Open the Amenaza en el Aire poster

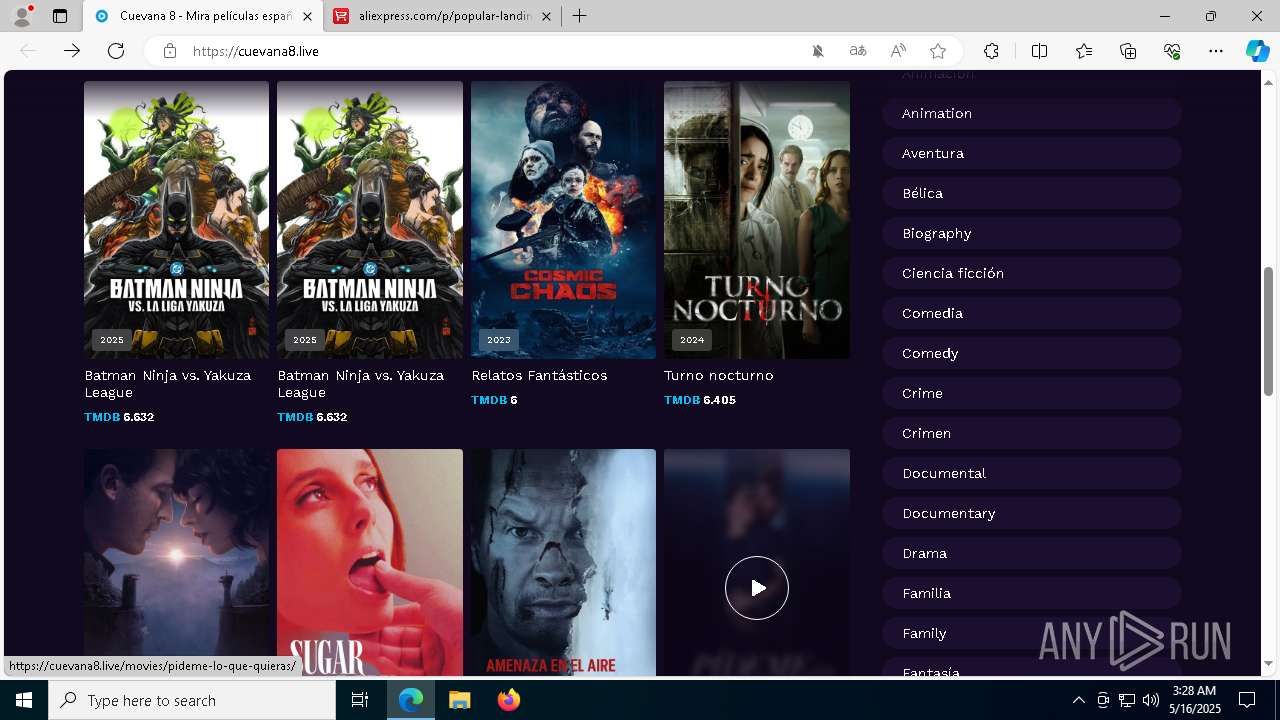pos(563,562)
